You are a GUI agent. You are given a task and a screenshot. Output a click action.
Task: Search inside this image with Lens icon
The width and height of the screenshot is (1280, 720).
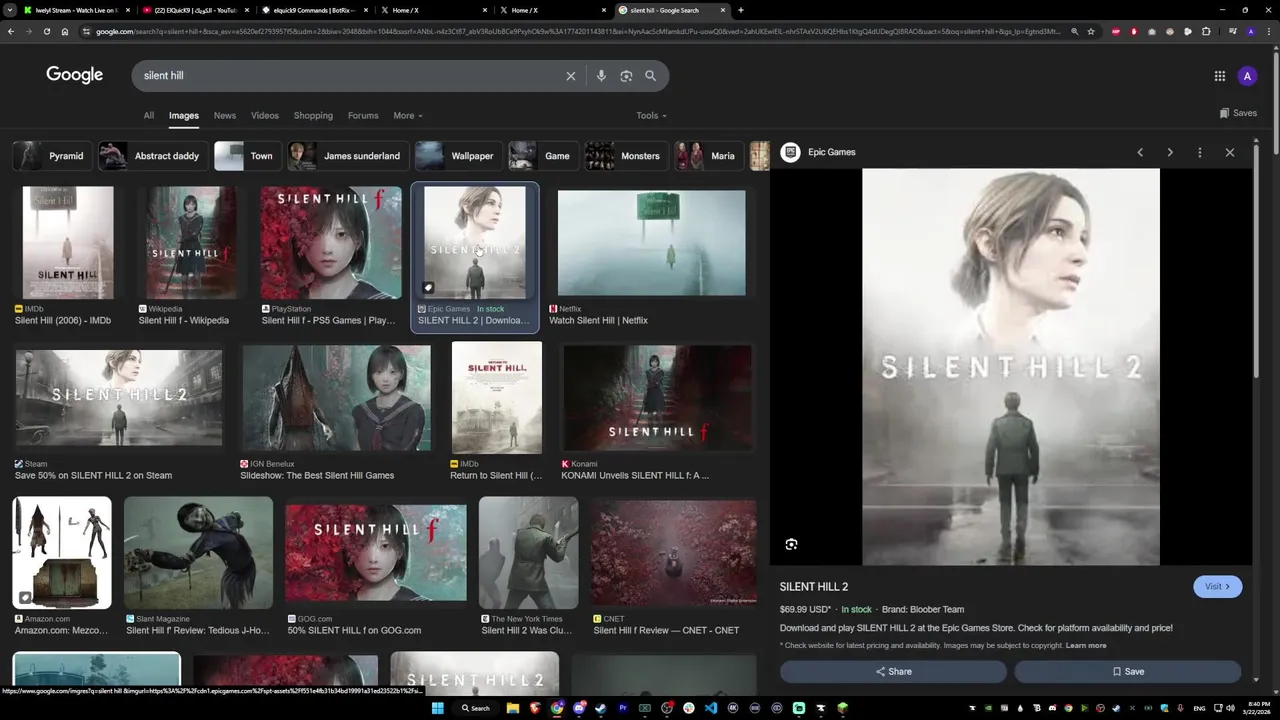[x=791, y=544]
